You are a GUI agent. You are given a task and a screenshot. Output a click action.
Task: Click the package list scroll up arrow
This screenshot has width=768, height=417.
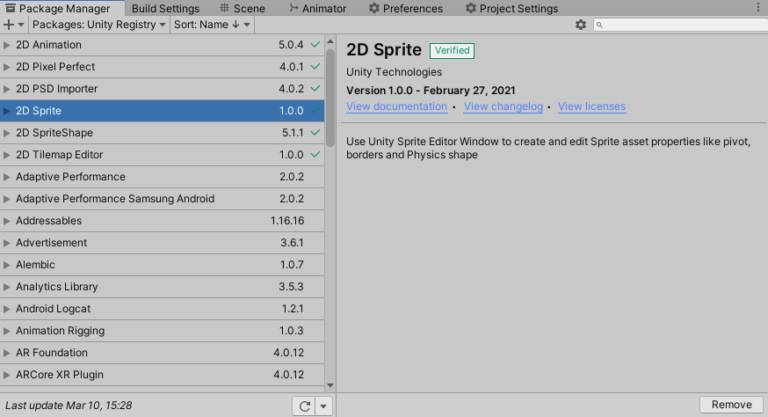click(330, 42)
